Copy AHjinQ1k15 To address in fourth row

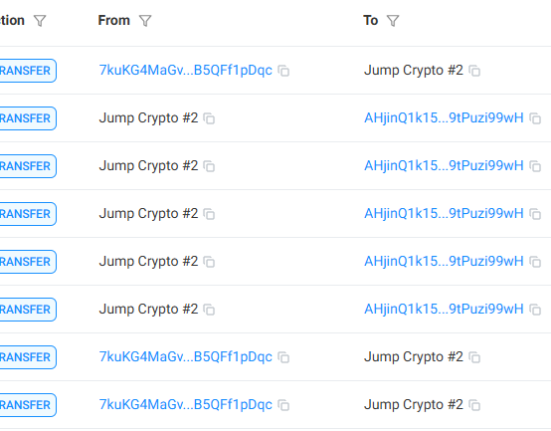tap(535, 214)
